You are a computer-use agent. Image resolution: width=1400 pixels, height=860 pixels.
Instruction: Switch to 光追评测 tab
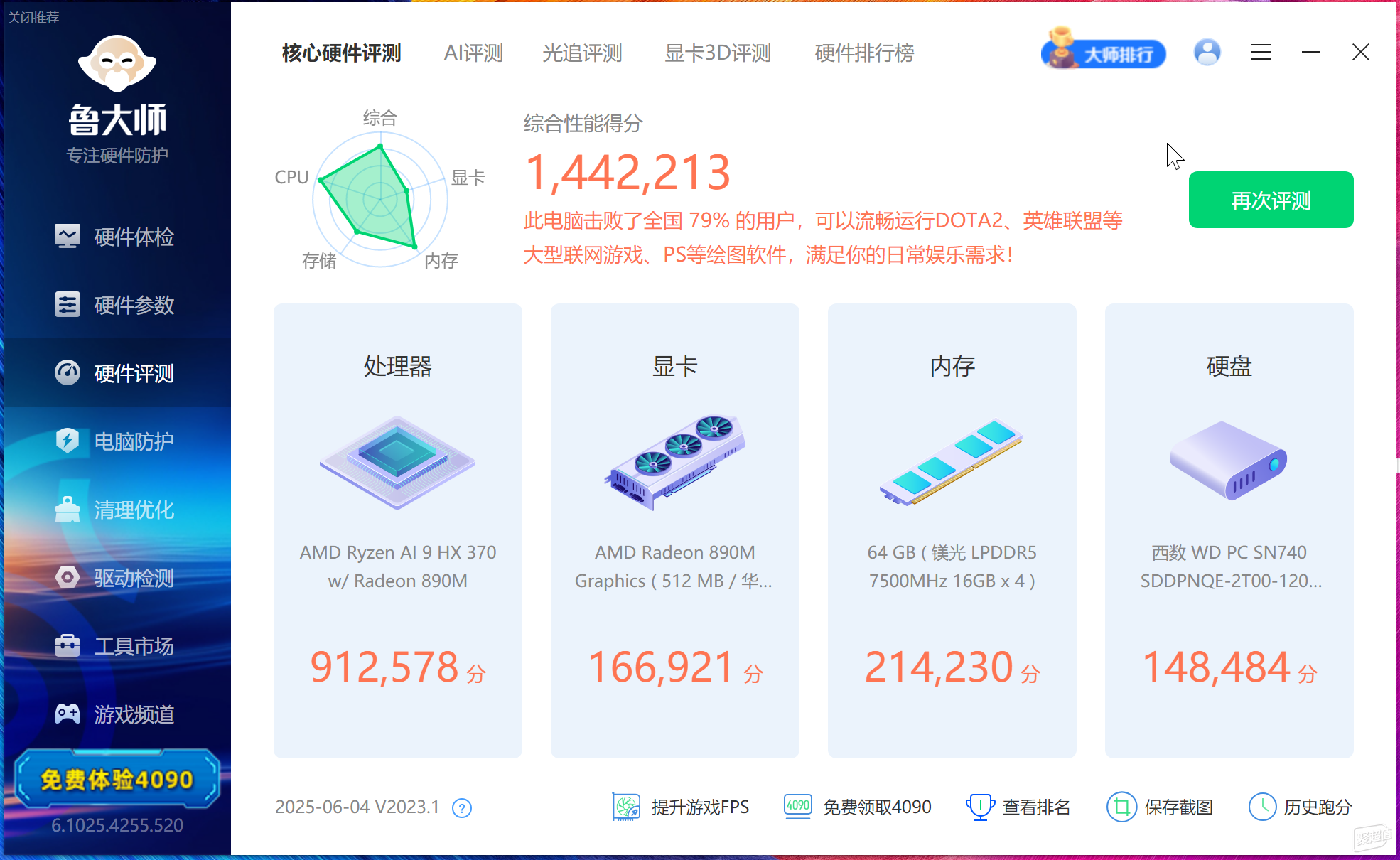coord(582,53)
